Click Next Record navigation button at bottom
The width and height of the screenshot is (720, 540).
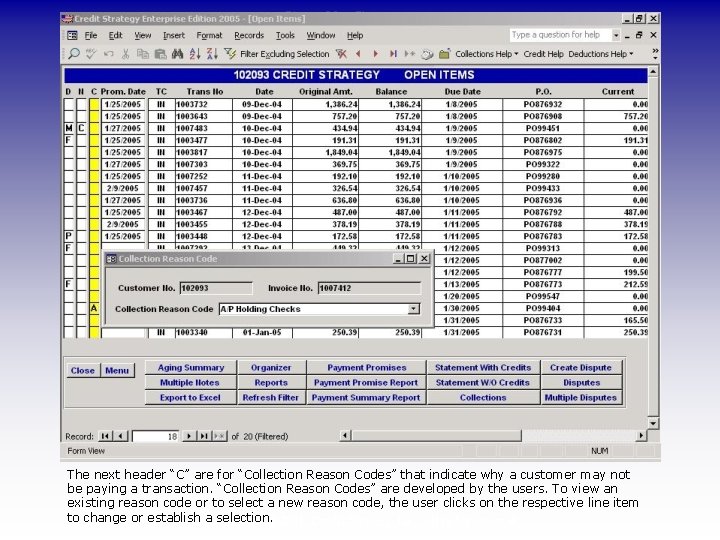189,436
